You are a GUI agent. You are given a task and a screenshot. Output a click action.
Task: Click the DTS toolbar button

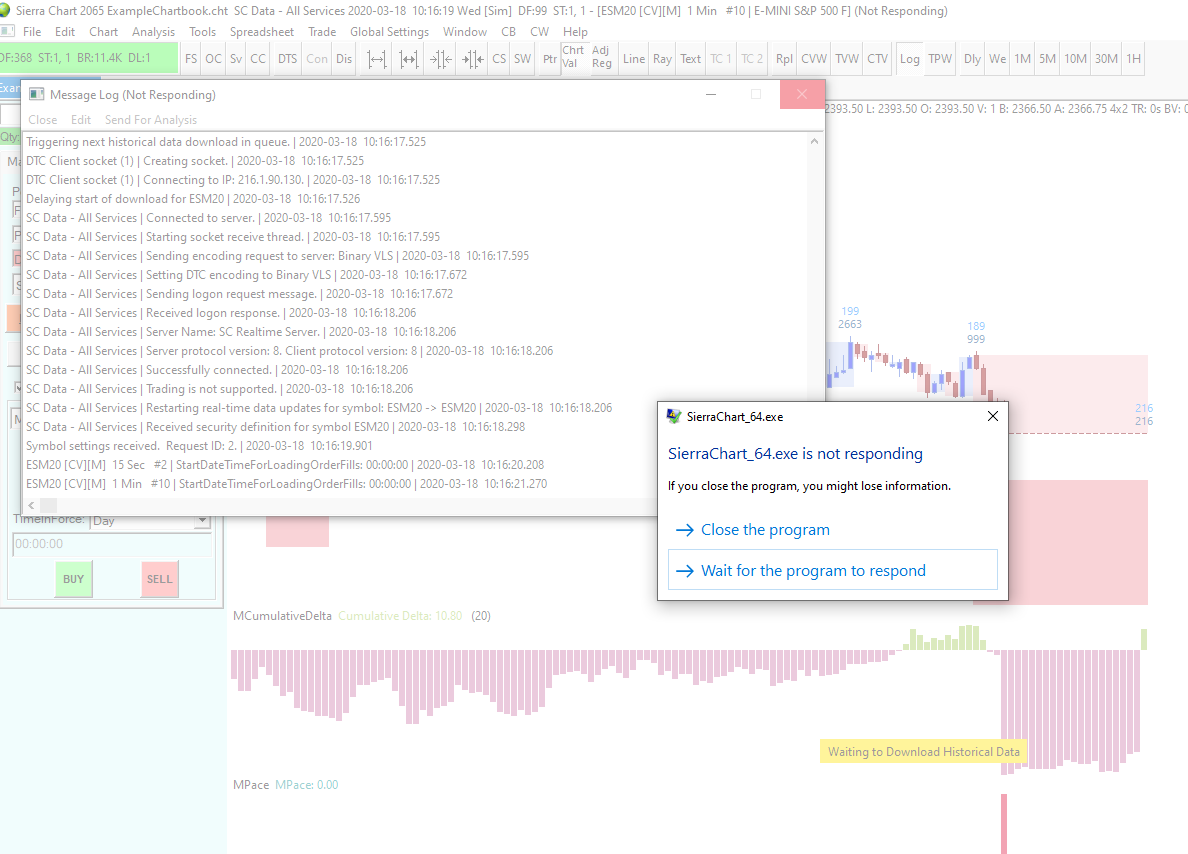coord(287,58)
